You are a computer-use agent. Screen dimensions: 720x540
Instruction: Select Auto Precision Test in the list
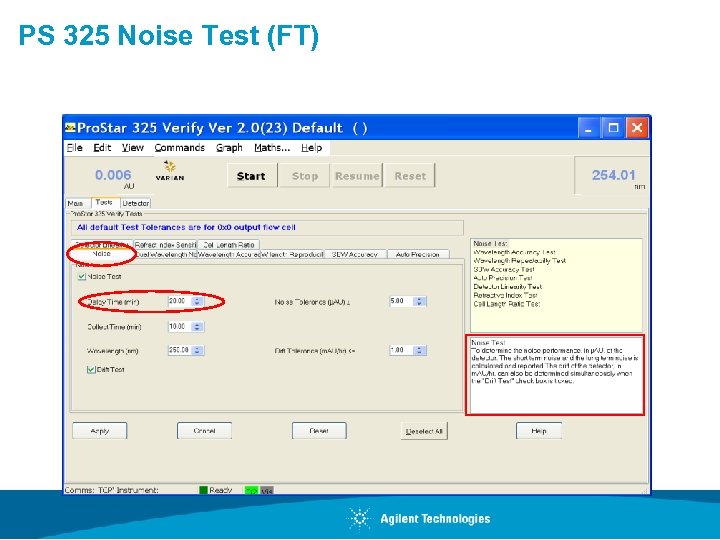coord(502,278)
